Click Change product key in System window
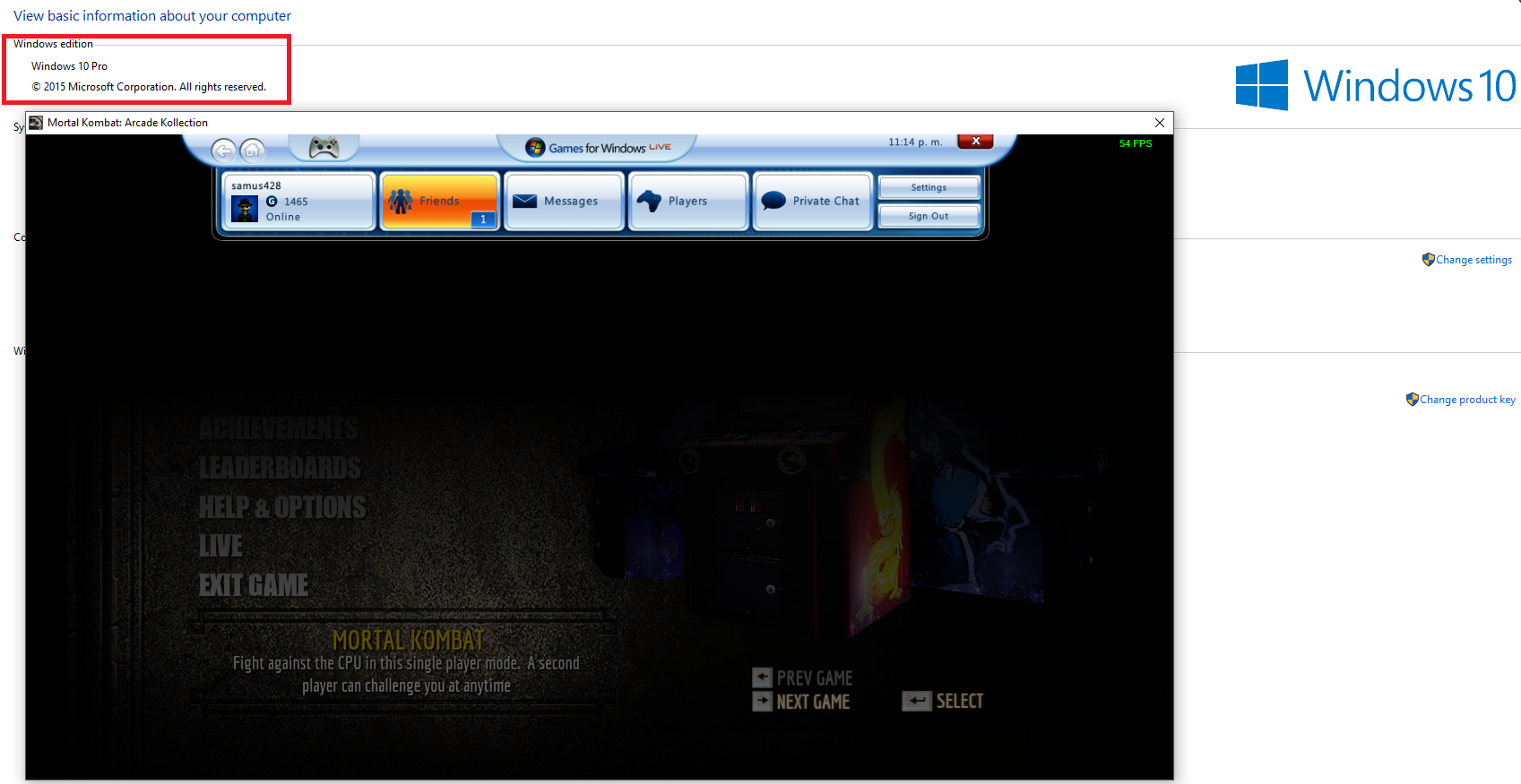Image resolution: width=1521 pixels, height=784 pixels. pyautogui.click(x=1467, y=400)
